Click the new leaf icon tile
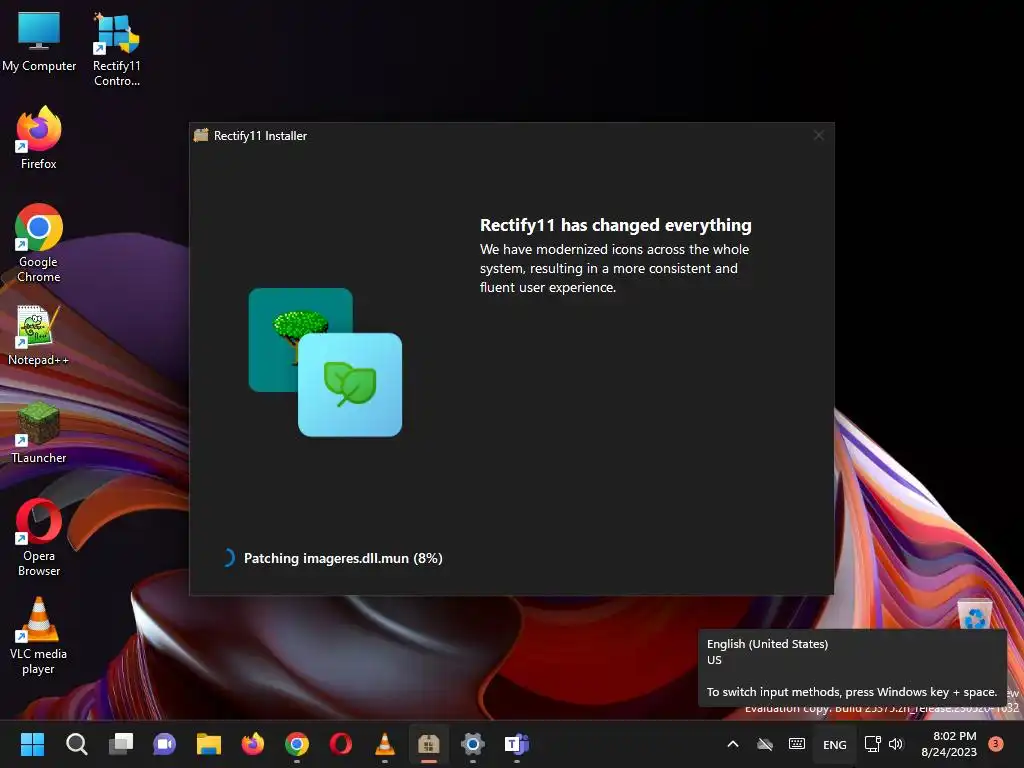 pos(350,385)
